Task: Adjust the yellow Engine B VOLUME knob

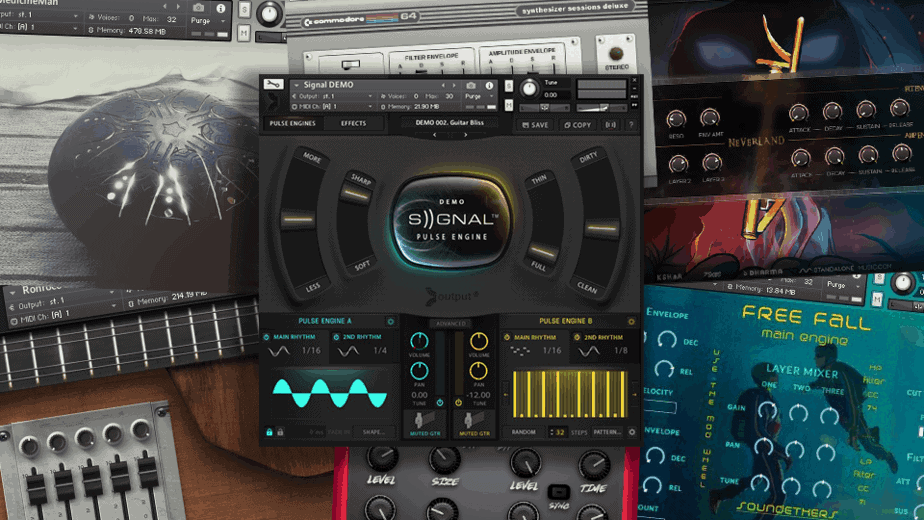Action: [x=478, y=341]
